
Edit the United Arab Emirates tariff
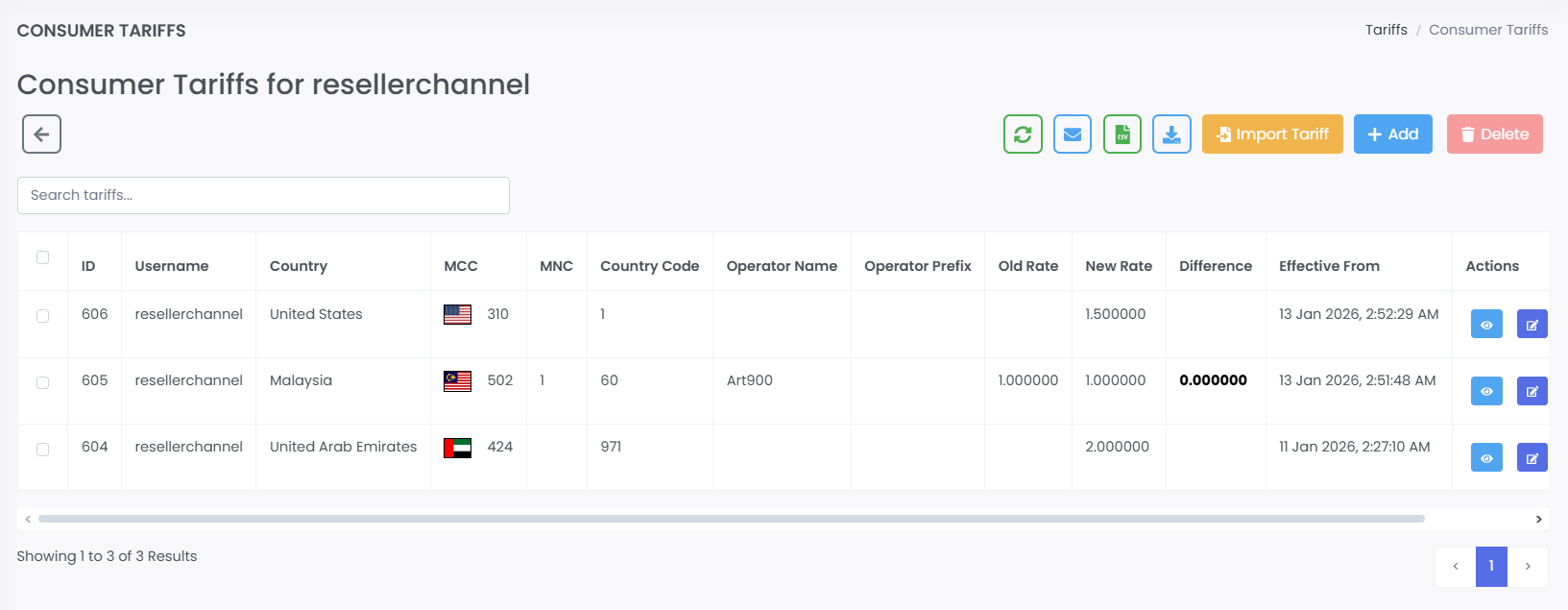(x=1532, y=457)
